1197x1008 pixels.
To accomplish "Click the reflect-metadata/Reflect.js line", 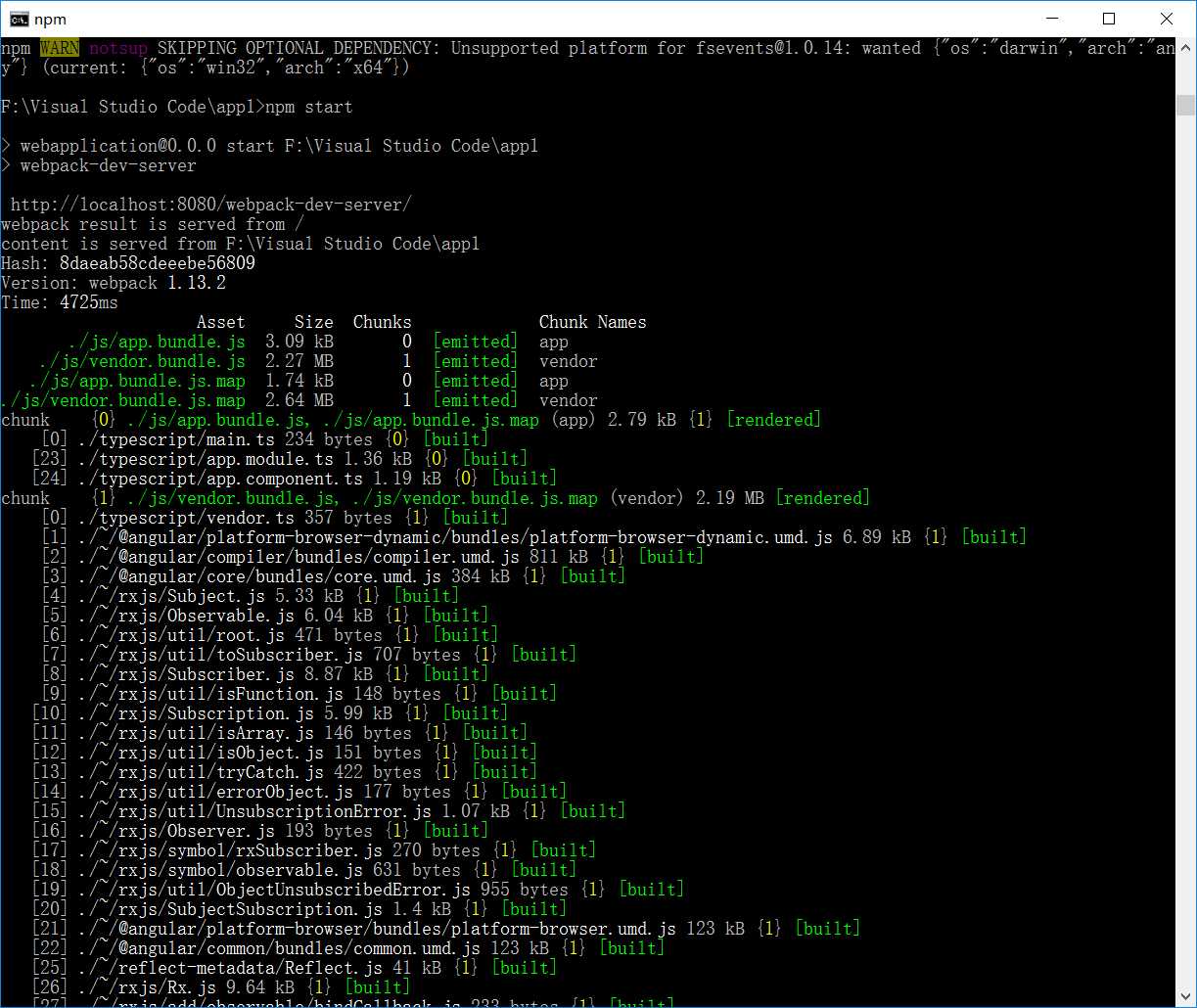I will [294, 968].
